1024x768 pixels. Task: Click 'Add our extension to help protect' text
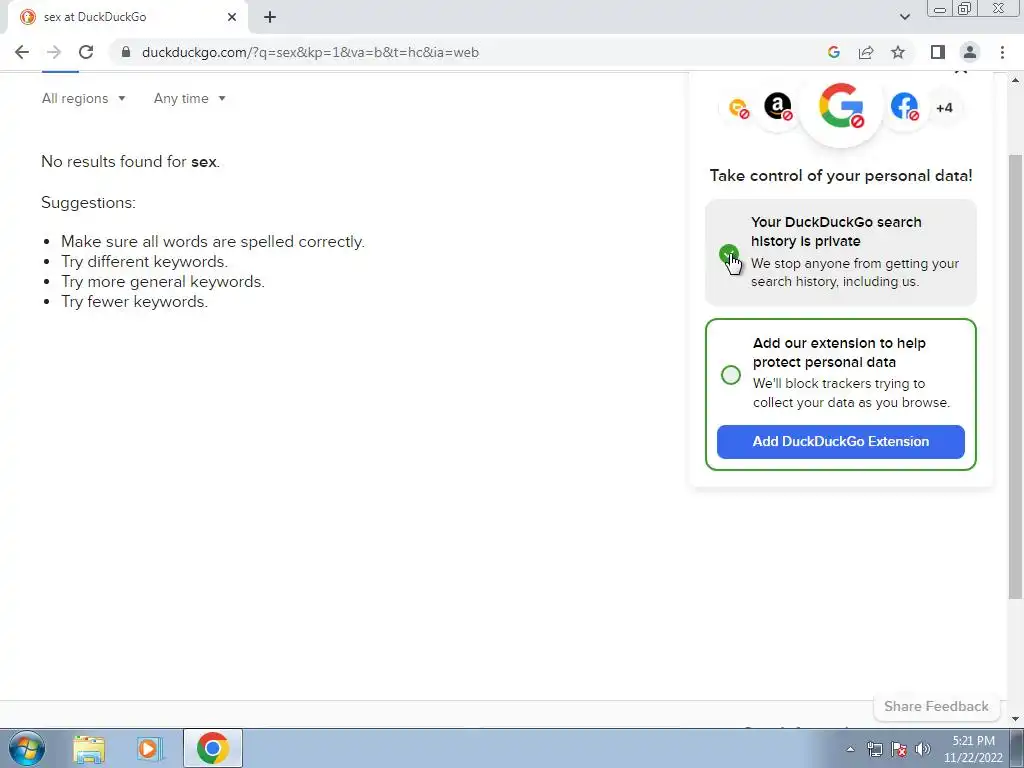(839, 353)
